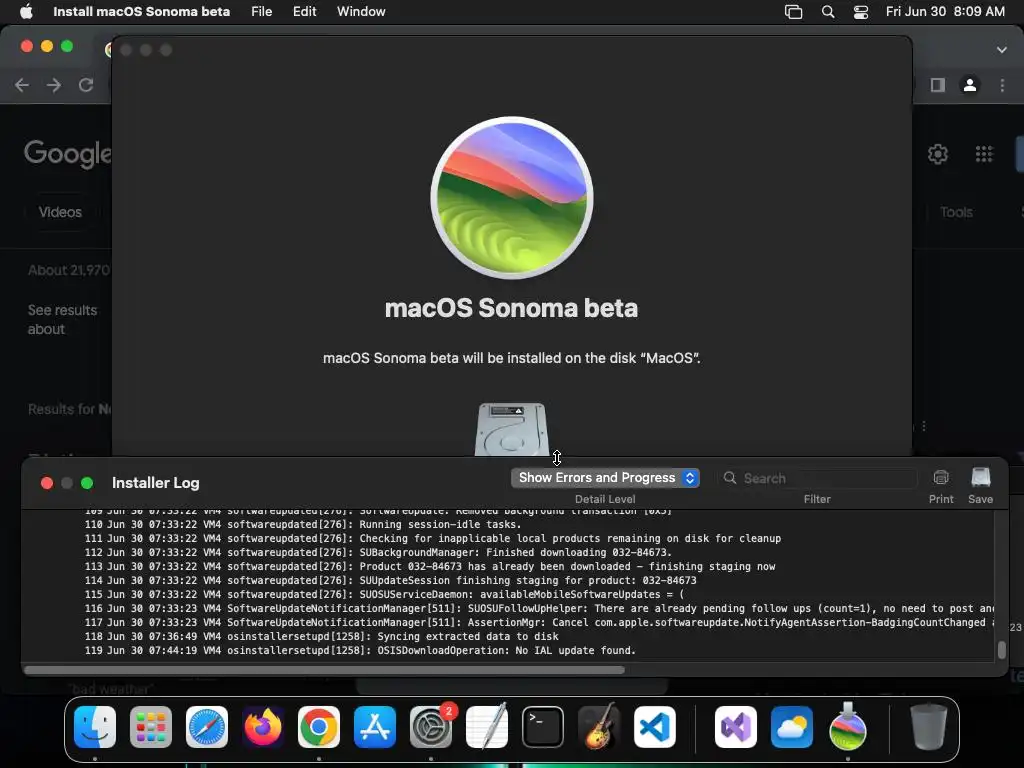Image resolution: width=1024 pixels, height=768 pixels.
Task: Click the Installer Log vertical scrollbar thumb
Action: tap(1001, 650)
